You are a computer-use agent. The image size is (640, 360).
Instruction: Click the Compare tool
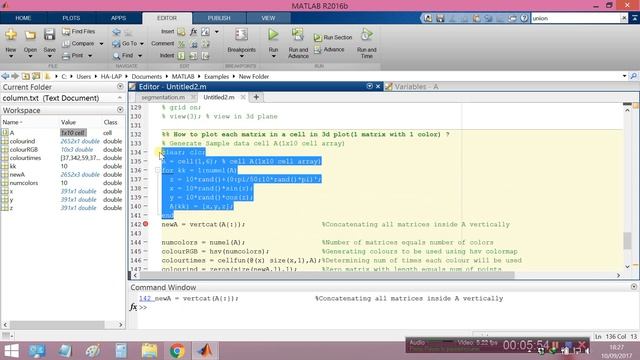pyautogui.click(x=78, y=43)
